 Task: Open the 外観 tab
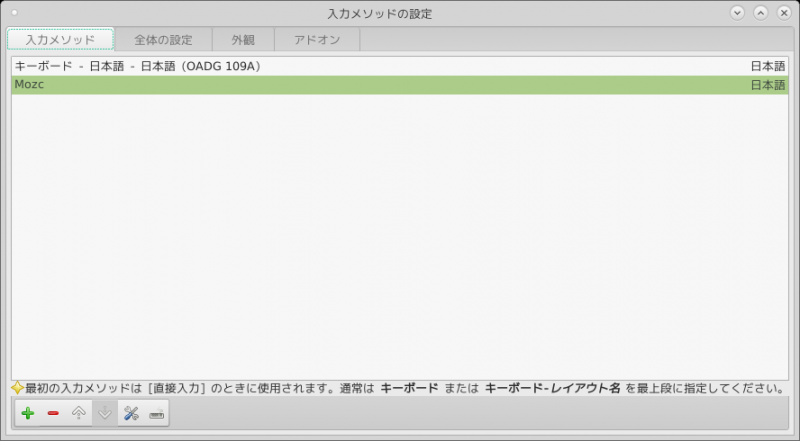click(243, 40)
